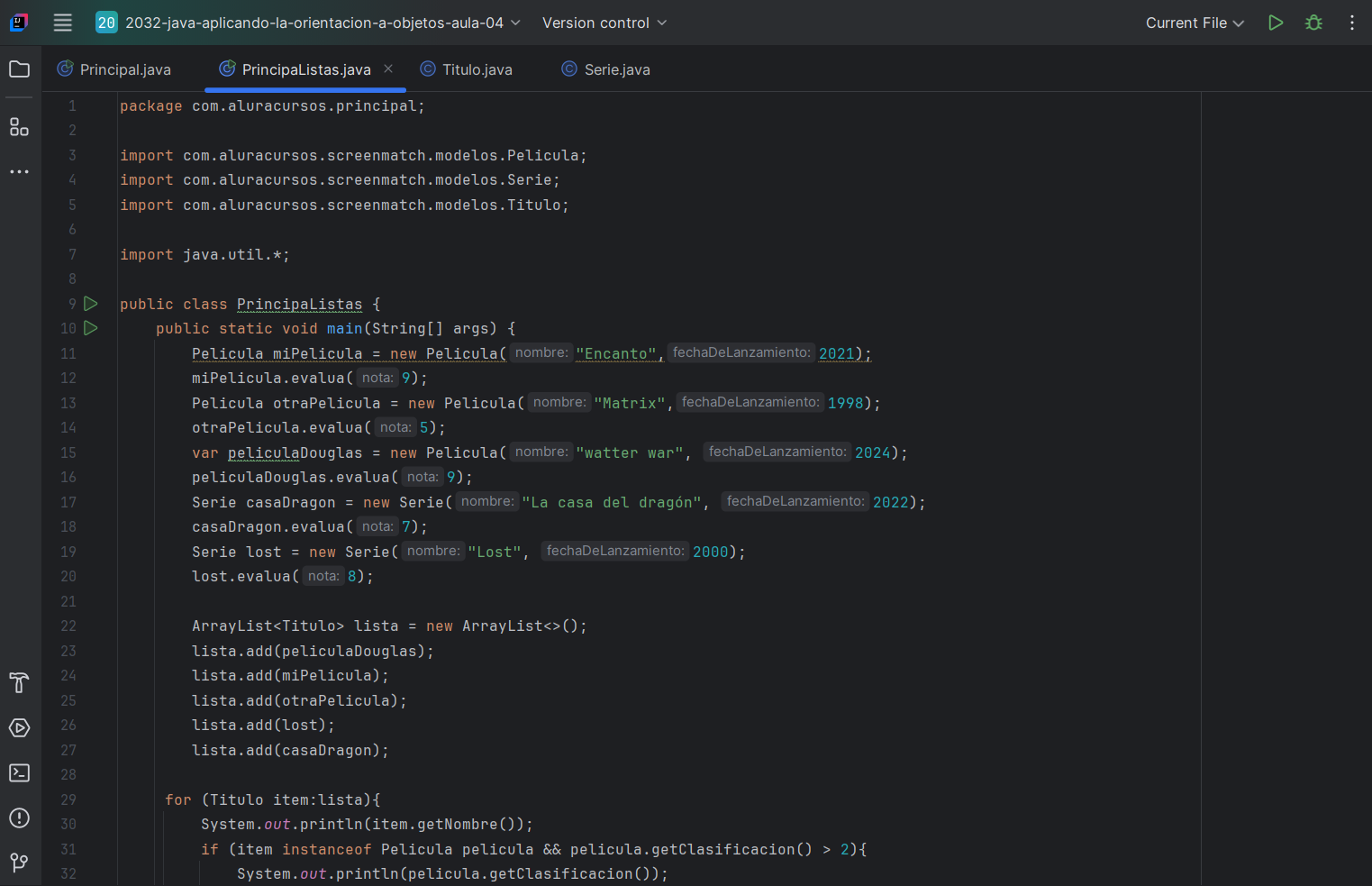Viewport: 1372px width, 886px height.
Task: Click the IntelliJ IDEA logo icon
Action: coord(19,23)
